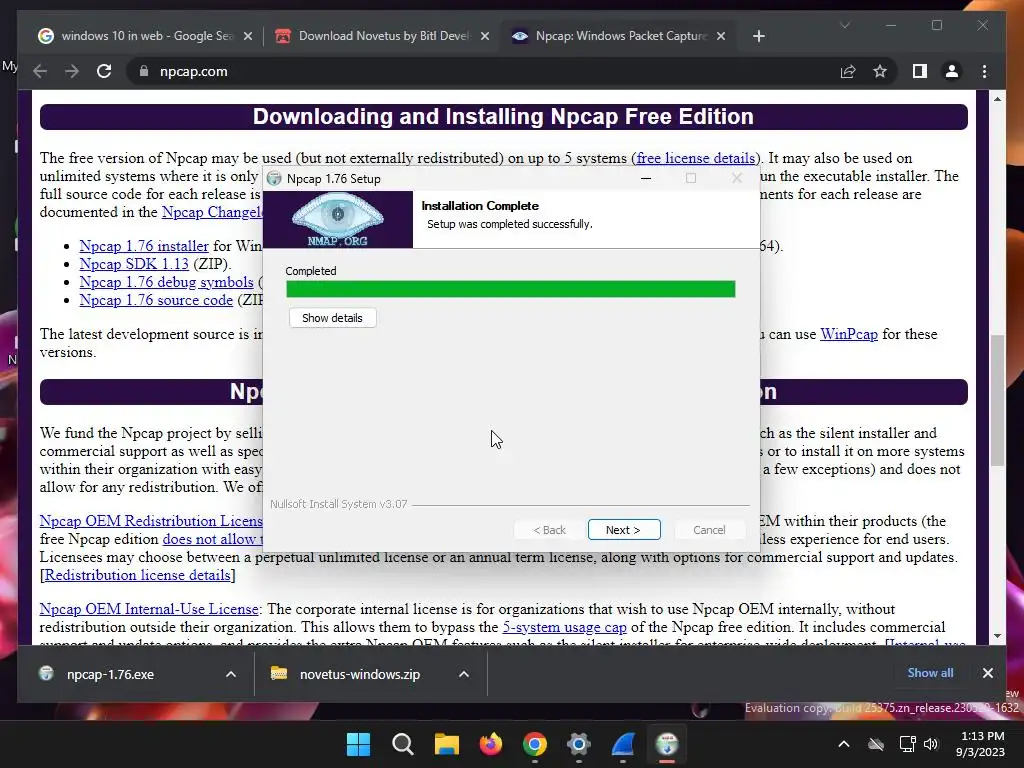Open free license details link
The image size is (1024, 768).
696,158
